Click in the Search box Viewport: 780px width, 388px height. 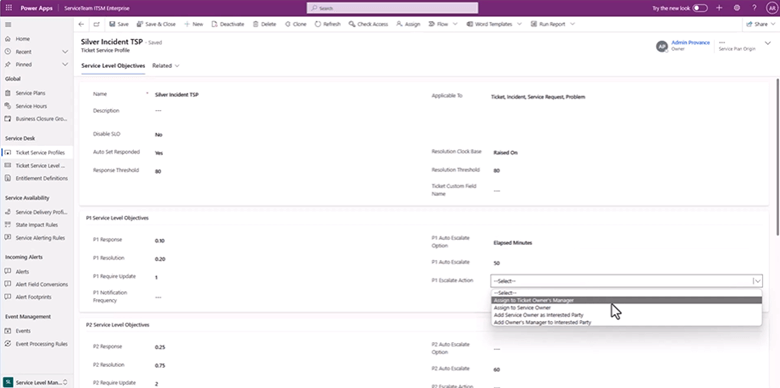click(392, 8)
